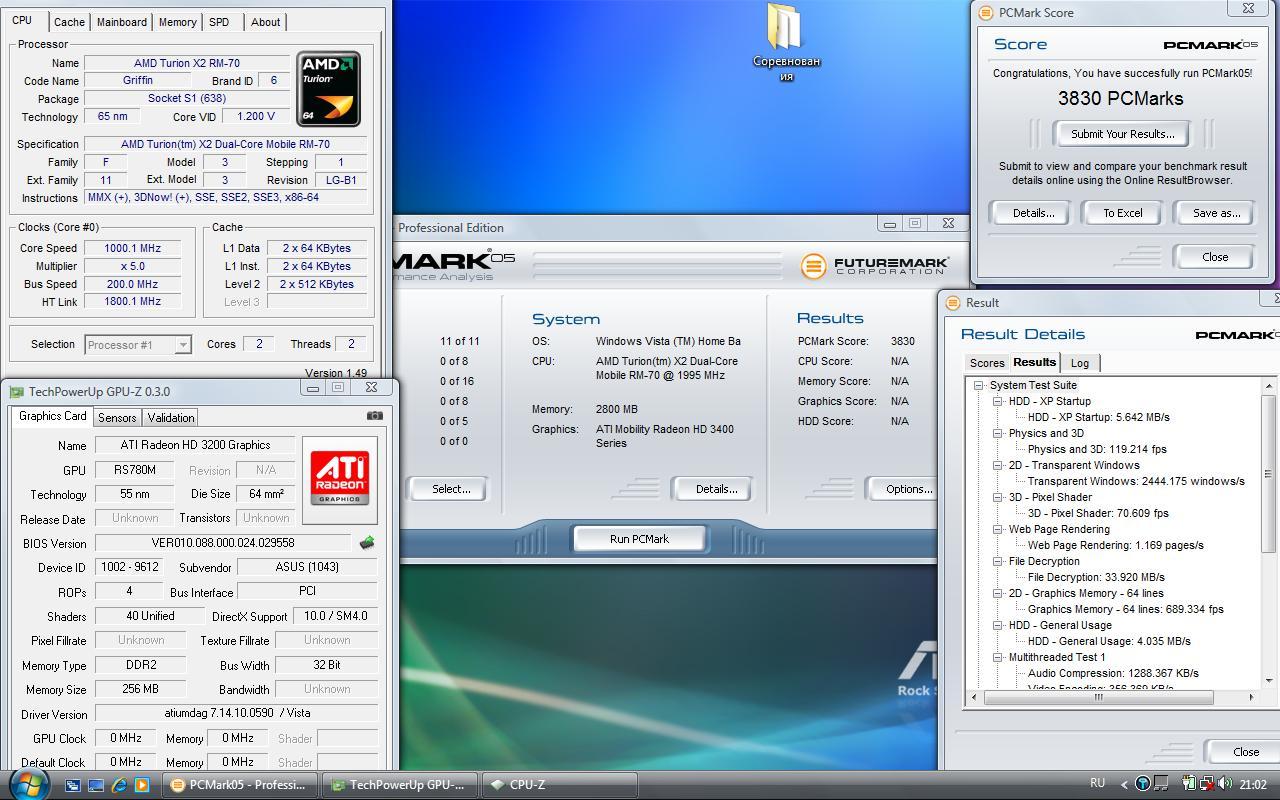Switch to PCMark05 taskbar button
This screenshot has height=800, width=1280.
240,785
